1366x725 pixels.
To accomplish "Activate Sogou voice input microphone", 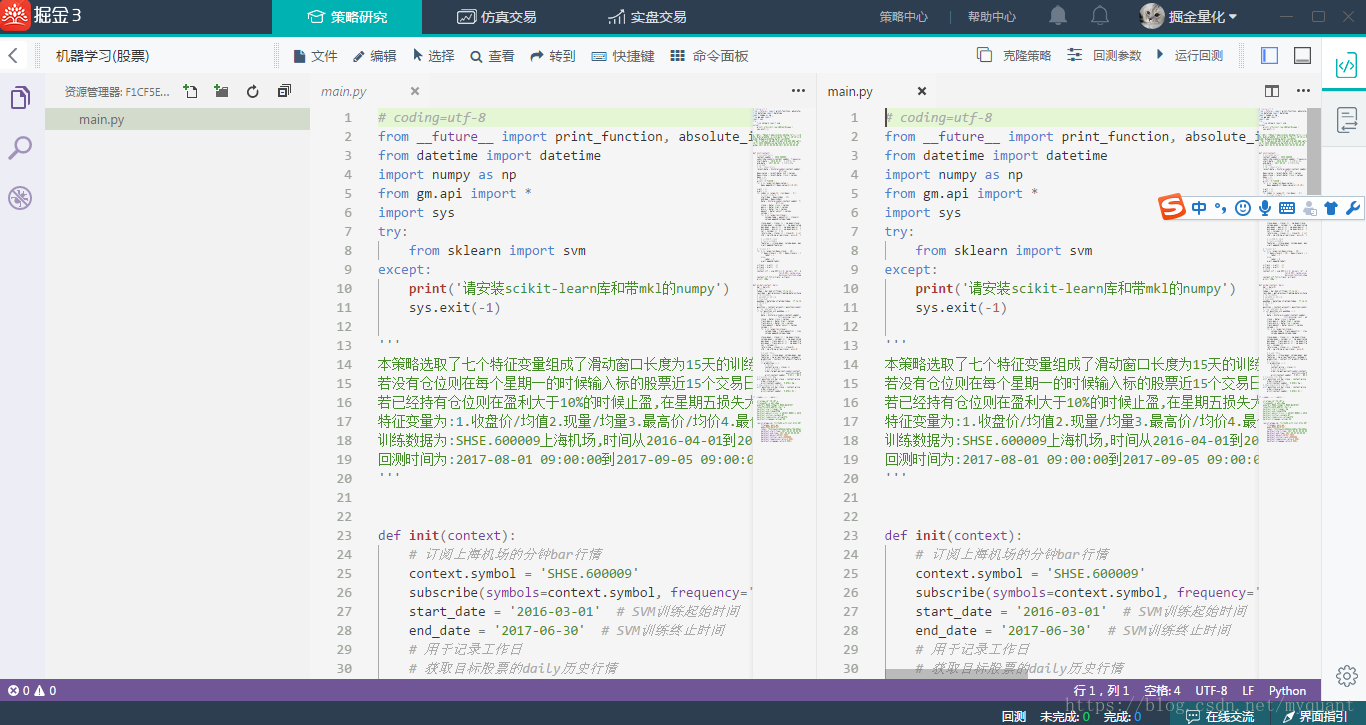I will (x=1265, y=208).
